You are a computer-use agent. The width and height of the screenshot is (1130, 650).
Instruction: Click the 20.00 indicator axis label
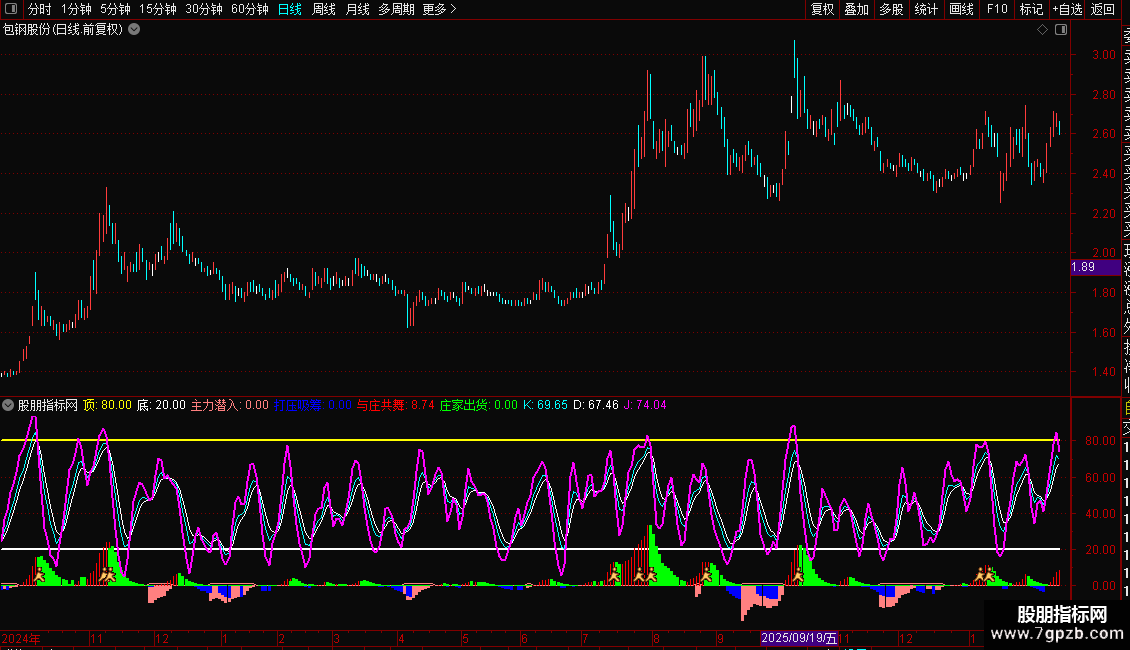pos(1101,550)
